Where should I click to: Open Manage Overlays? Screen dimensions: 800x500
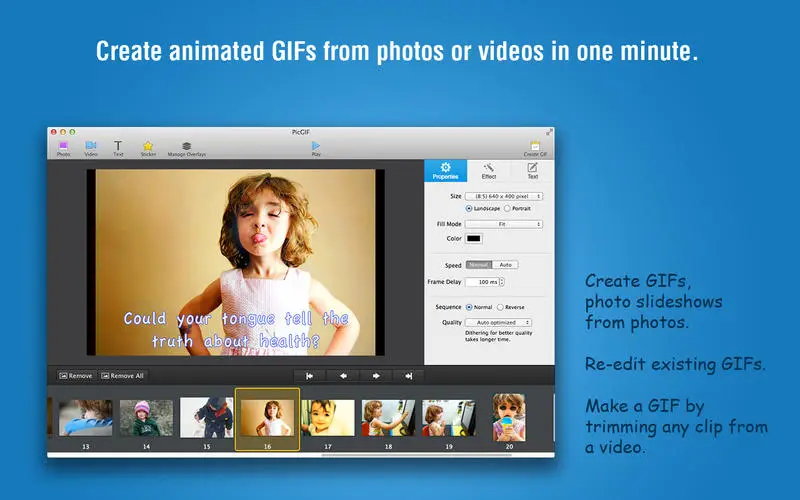pyautogui.click(x=187, y=148)
